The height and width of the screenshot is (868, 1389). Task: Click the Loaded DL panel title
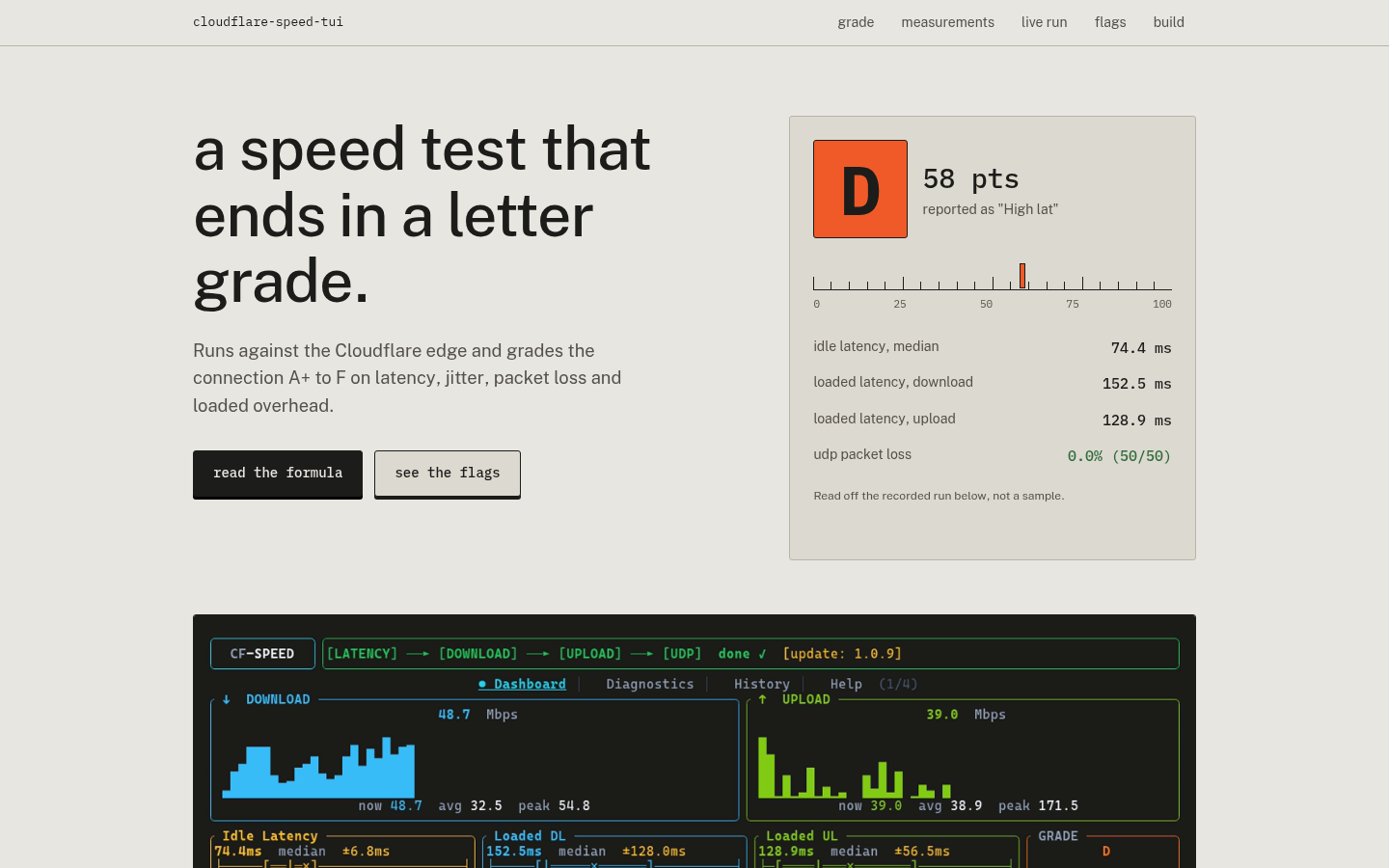coord(530,836)
